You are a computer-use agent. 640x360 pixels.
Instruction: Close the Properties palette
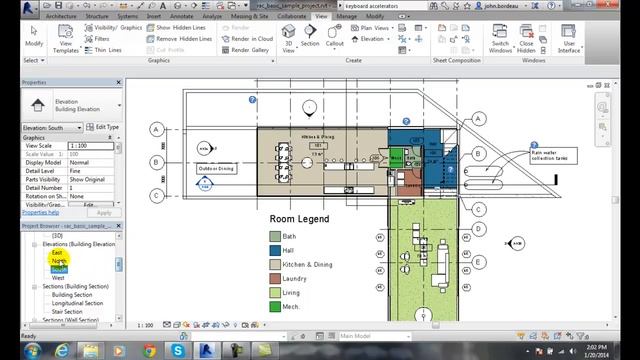[118, 82]
